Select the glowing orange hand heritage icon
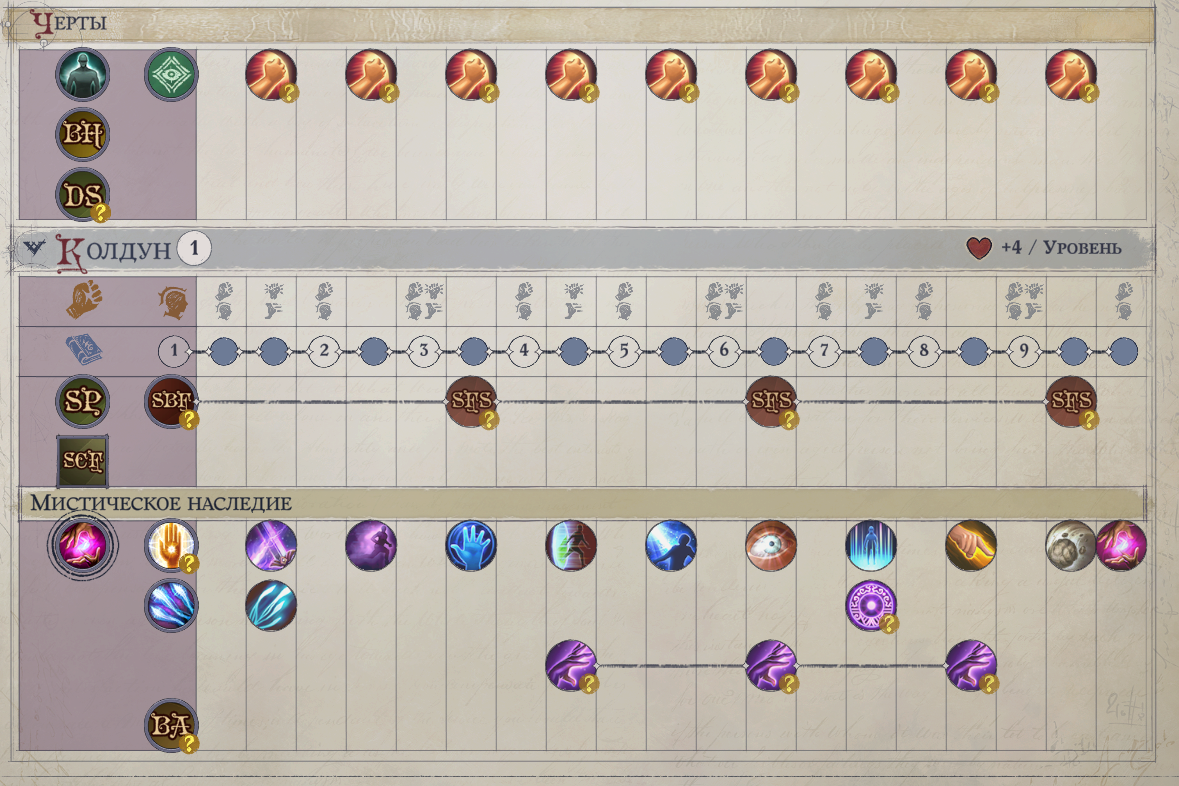Image resolution: width=1179 pixels, height=786 pixels. point(171,545)
